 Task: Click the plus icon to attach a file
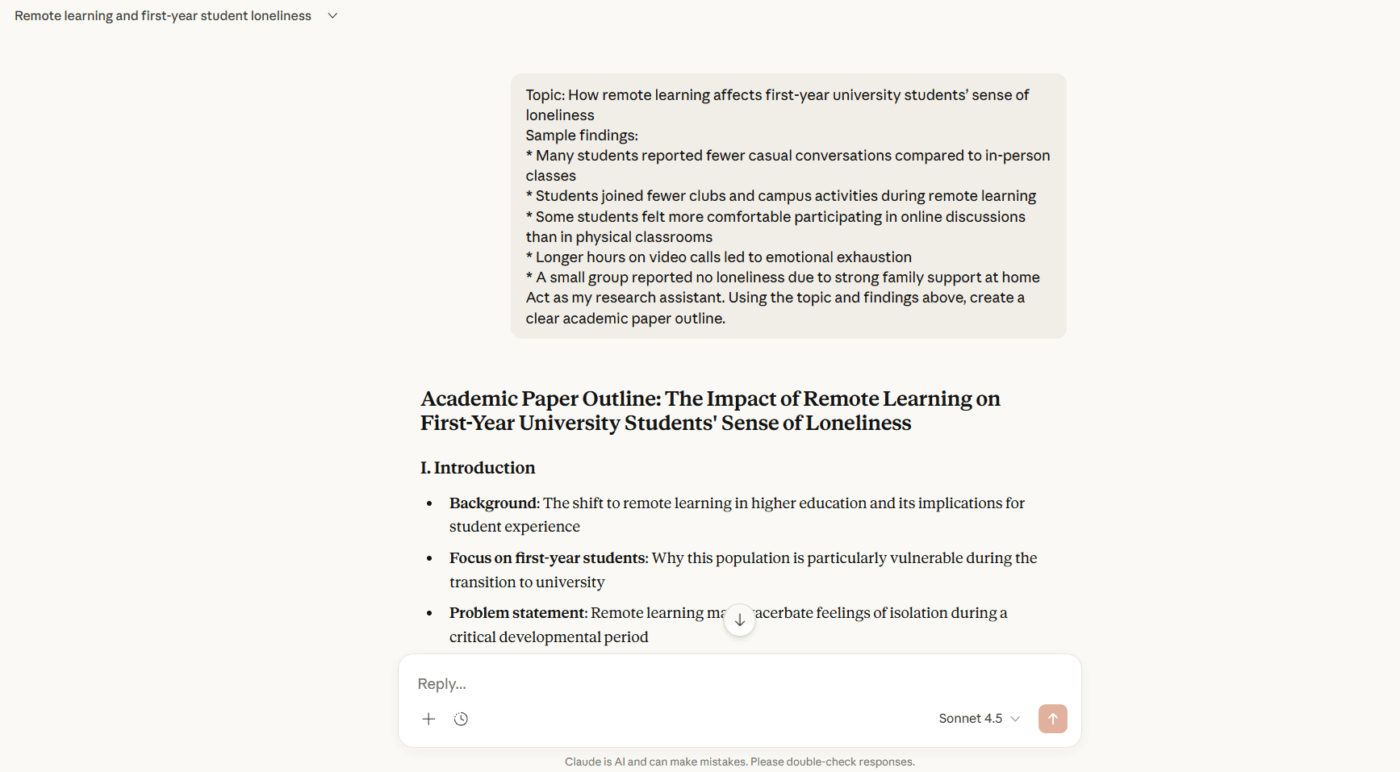428,718
